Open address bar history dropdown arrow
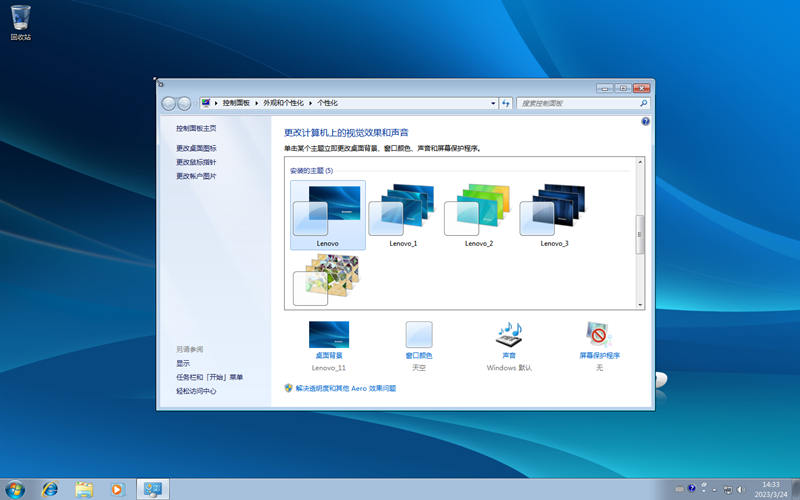The image size is (800, 500). pyautogui.click(x=493, y=103)
